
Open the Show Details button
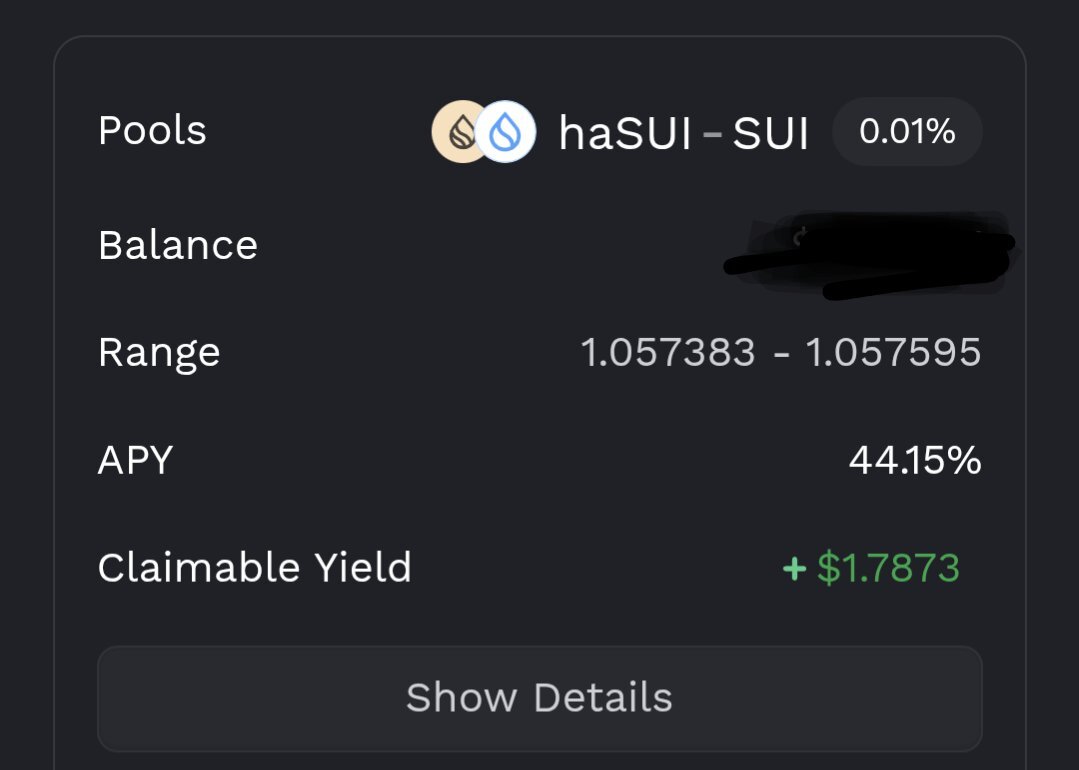tap(540, 698)
